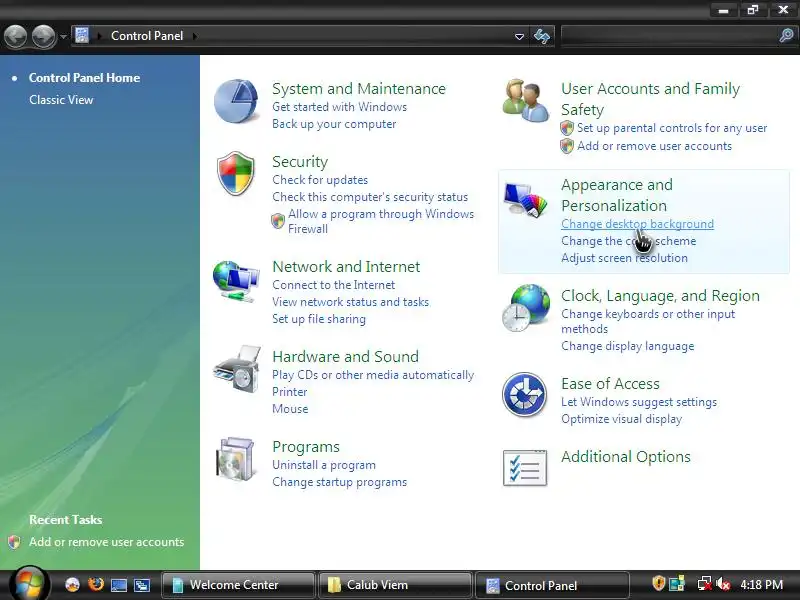Open the Network and Internet globe icon
The image size is (800, 600).
(236, 282)
